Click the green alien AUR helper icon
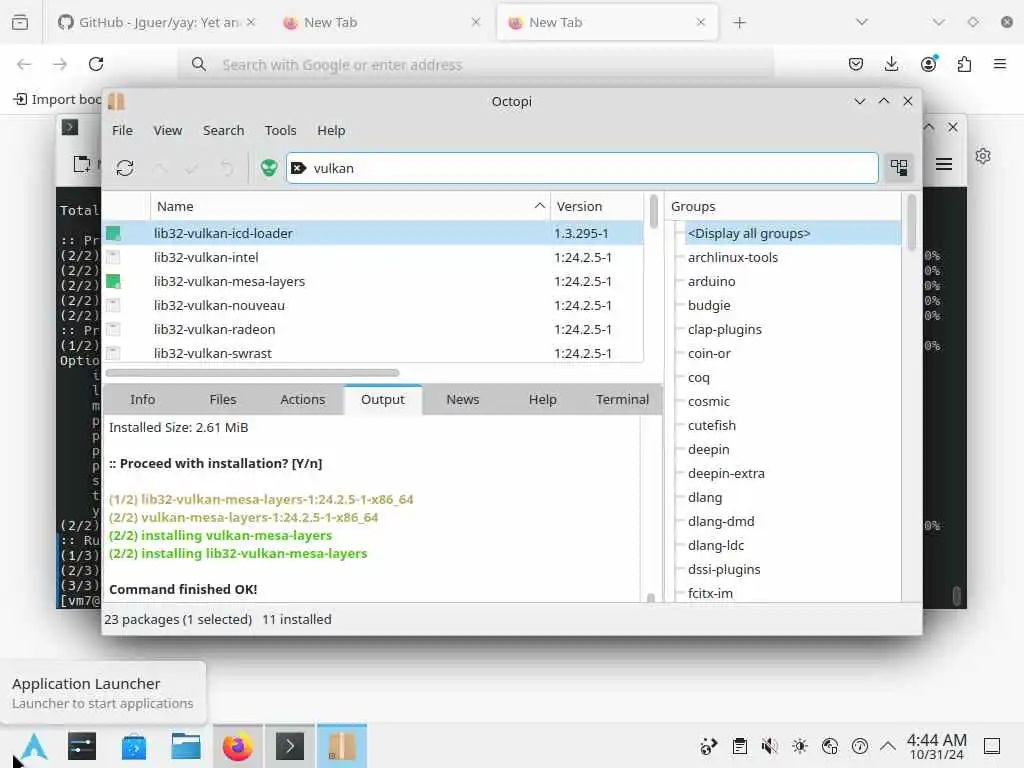This screenshot has height=768, width=1024. coord(268,168)
